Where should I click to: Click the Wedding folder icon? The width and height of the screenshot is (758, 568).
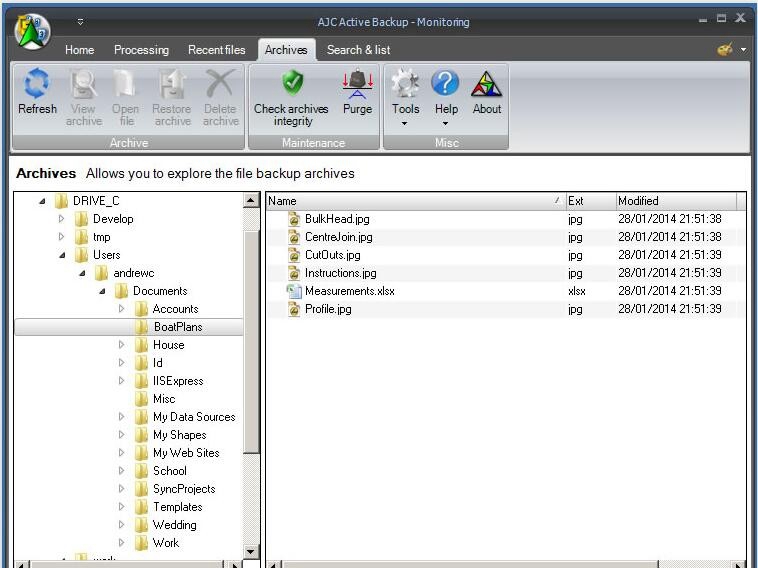pyautogui.click(x=142, y=525)
